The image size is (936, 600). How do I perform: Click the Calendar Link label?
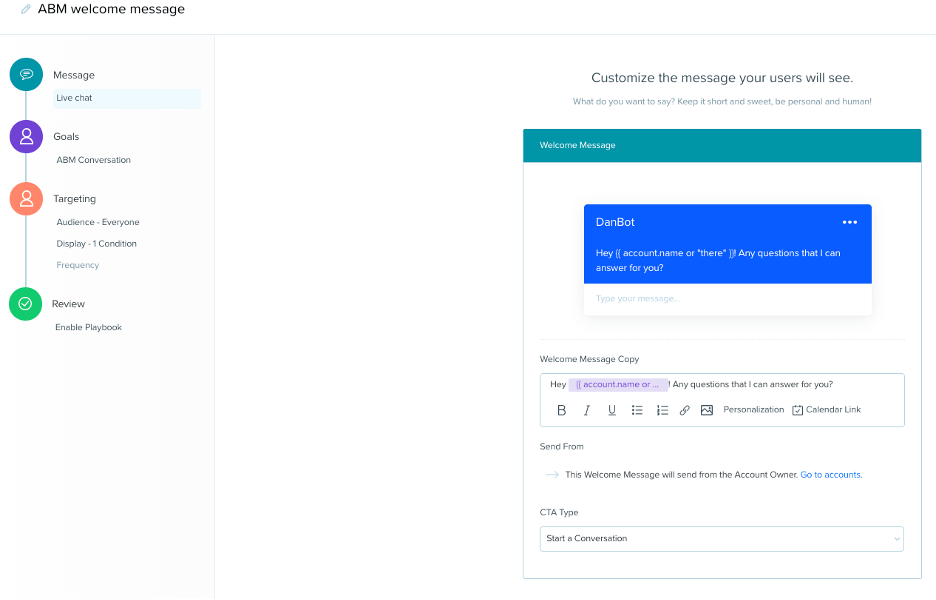coord(833,410)
